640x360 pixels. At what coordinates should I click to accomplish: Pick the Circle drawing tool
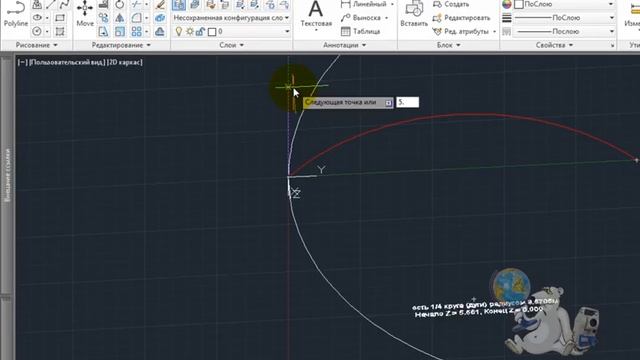point(37,31)
